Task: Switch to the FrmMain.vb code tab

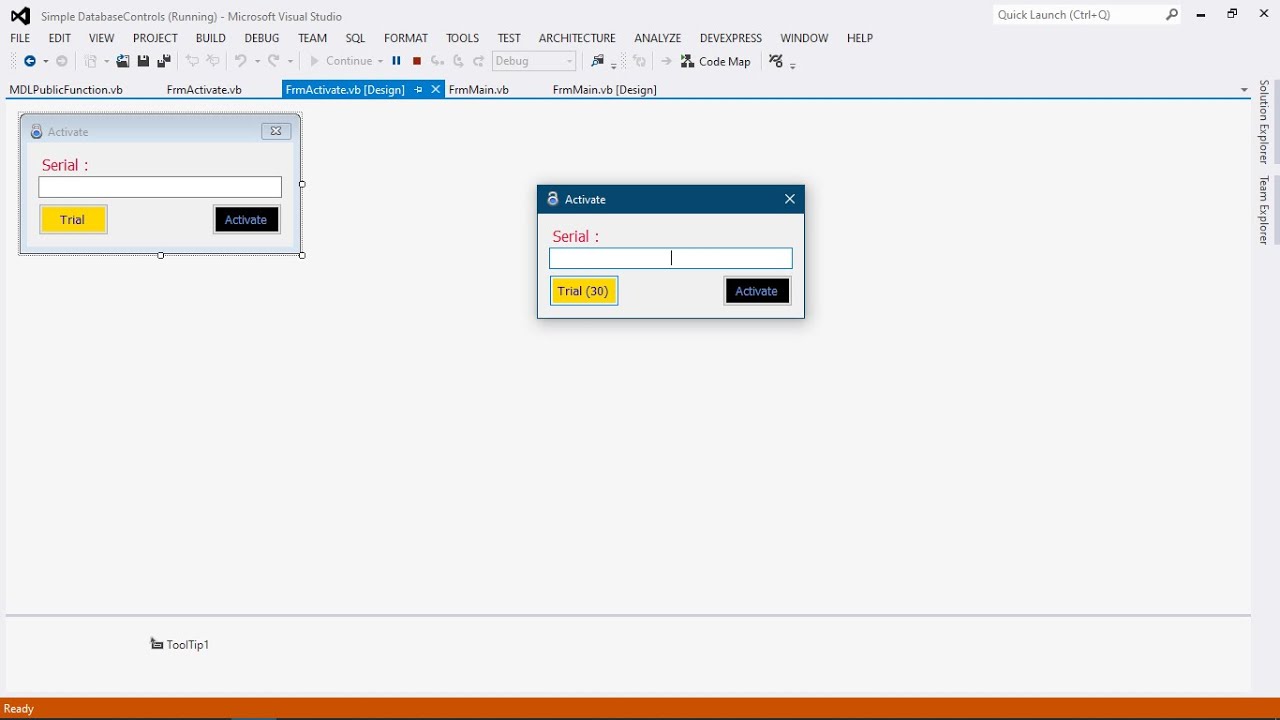Action: tap(479, 90)
